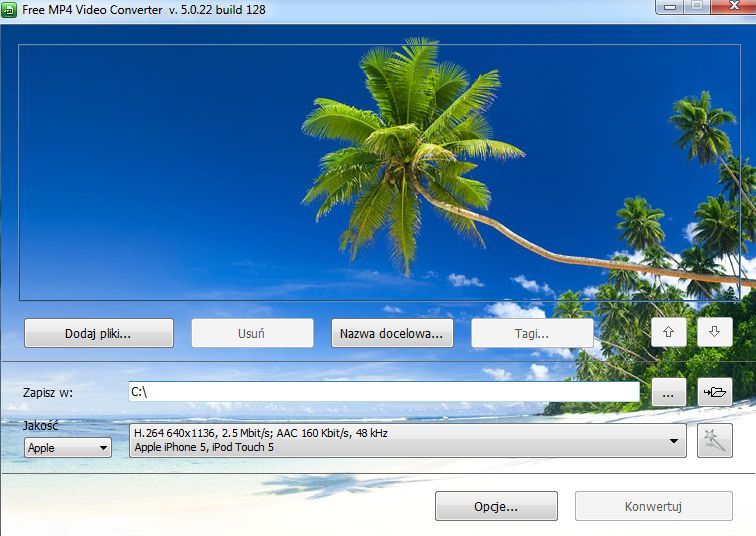Open the Opcje... settings

(x=496, y=506)
